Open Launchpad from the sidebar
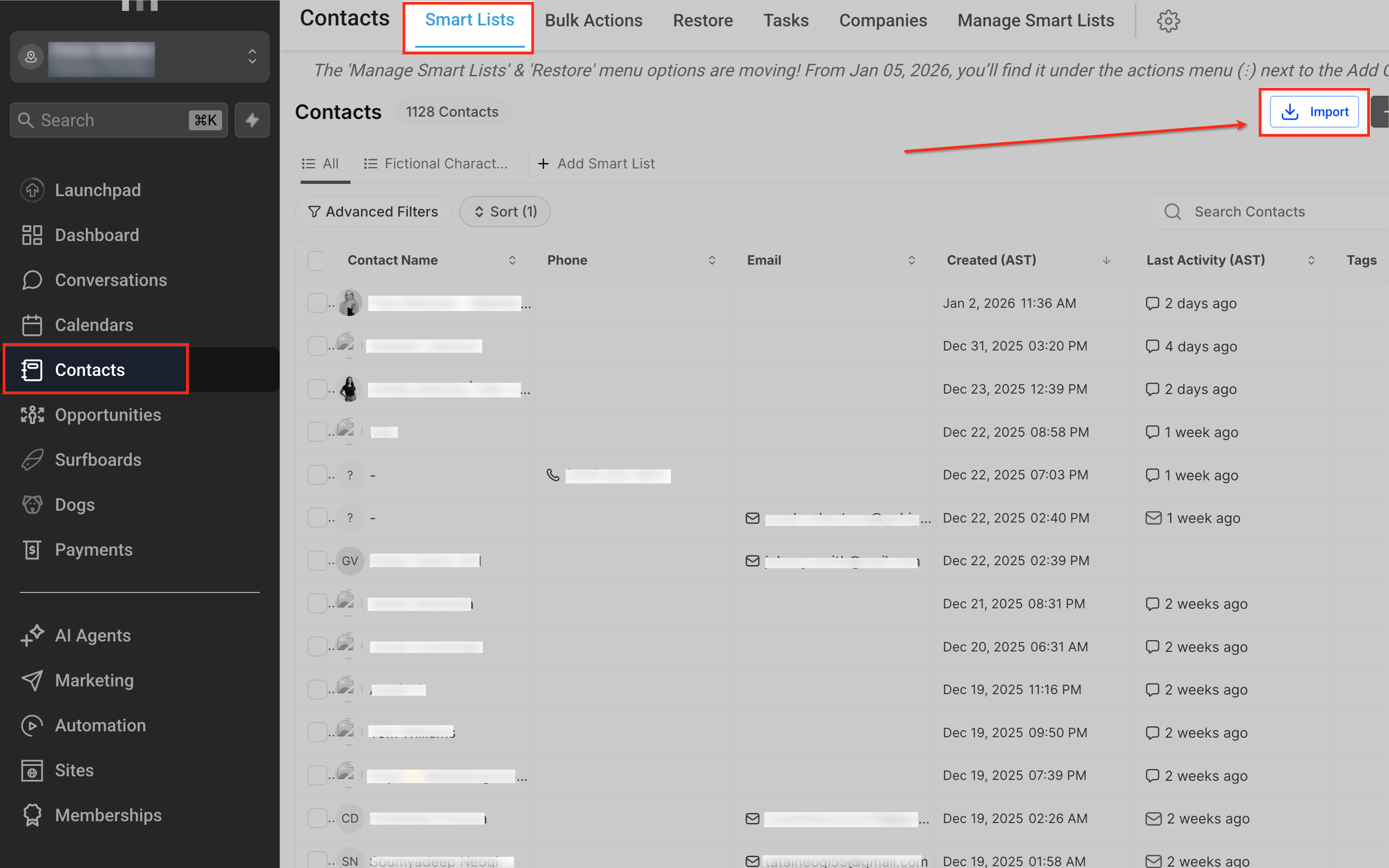1389x868 pixels. pos(98,190)
